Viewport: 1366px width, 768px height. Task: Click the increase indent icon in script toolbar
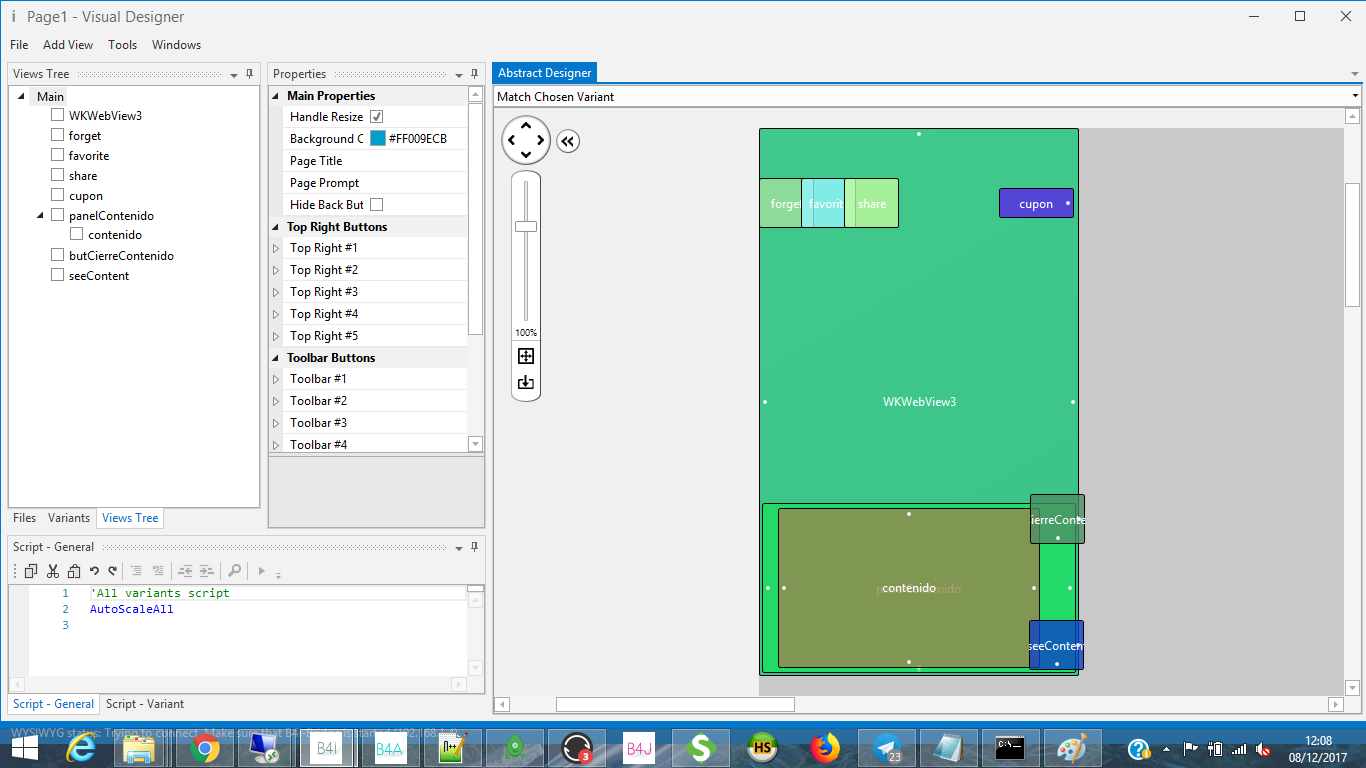(206, 571)
